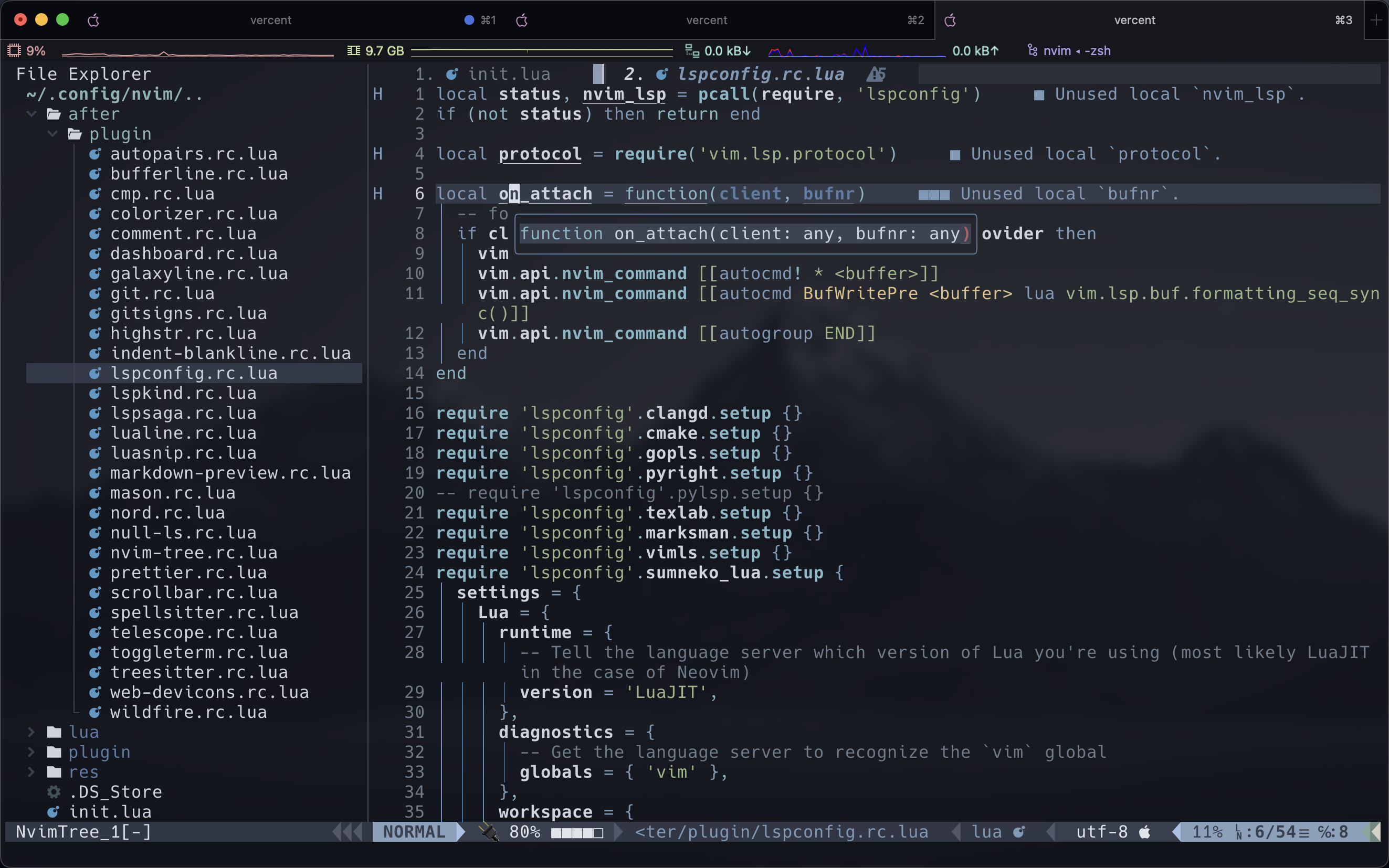Screen dimensions: 1389x868
Task: Click the memory RAM status icon
Action: pyautogui.click(x=353, y=50)
